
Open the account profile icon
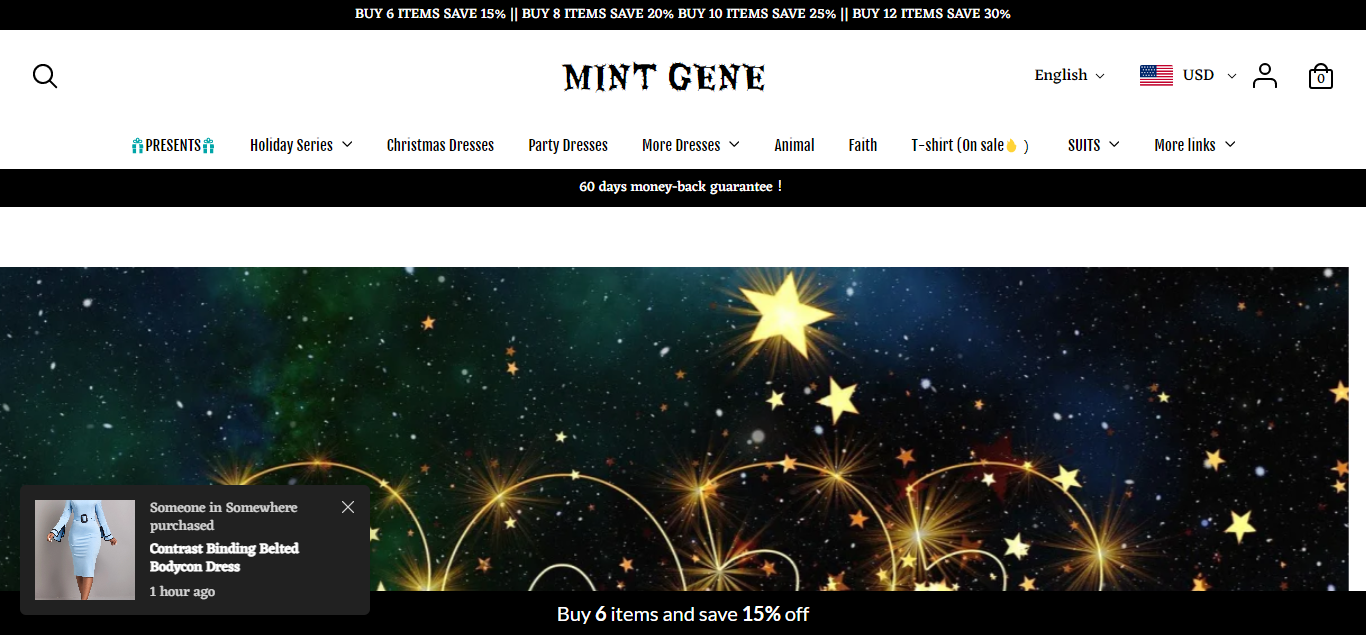(x=1265, y=76)
